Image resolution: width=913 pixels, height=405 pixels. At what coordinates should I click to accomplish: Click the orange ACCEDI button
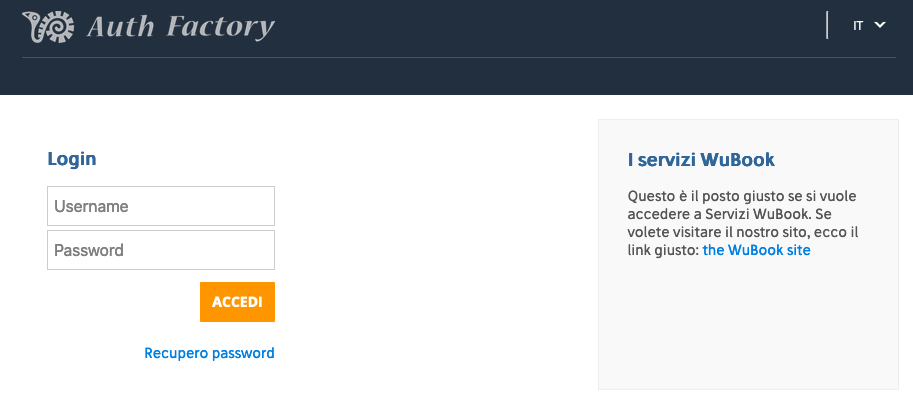[x=237, y=302]
